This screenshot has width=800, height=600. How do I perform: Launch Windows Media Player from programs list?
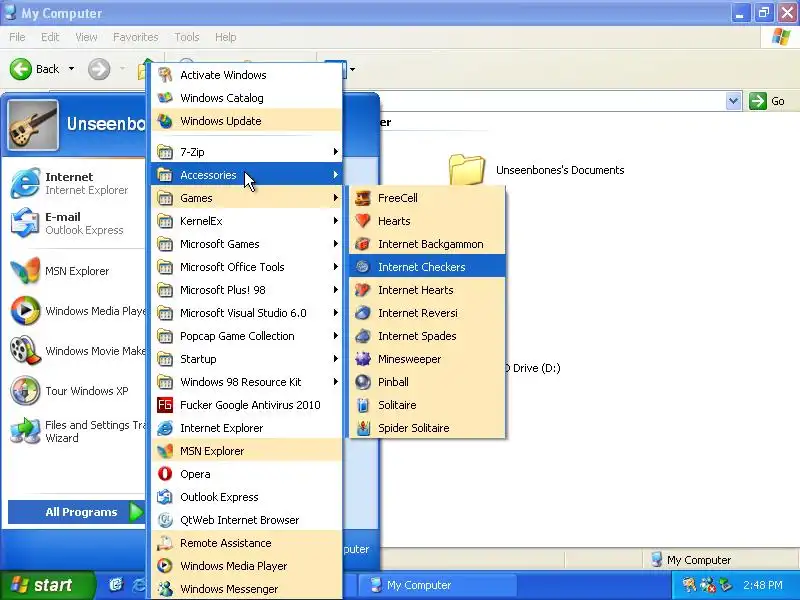[x=246, y=566]
